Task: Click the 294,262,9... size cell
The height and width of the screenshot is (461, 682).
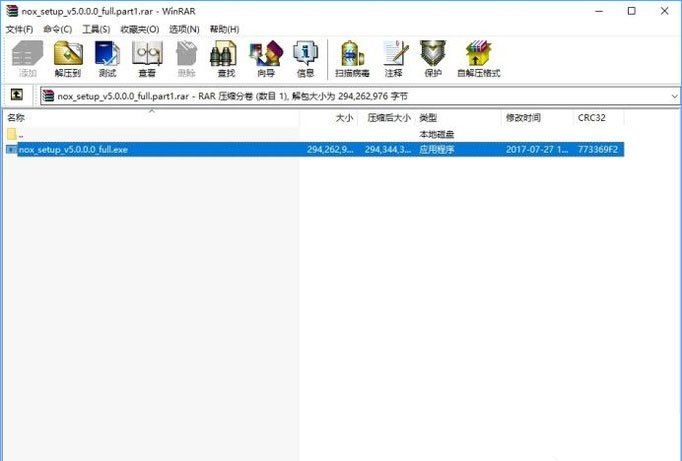Action: [x=330, y=150]
